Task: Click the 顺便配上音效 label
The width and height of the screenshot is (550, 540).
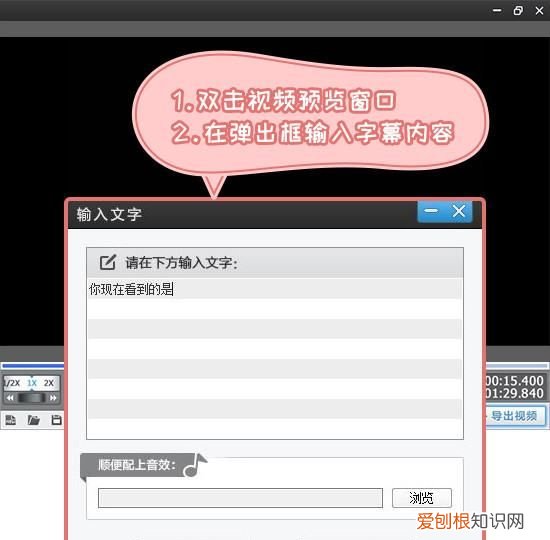Action: (137, 465)
